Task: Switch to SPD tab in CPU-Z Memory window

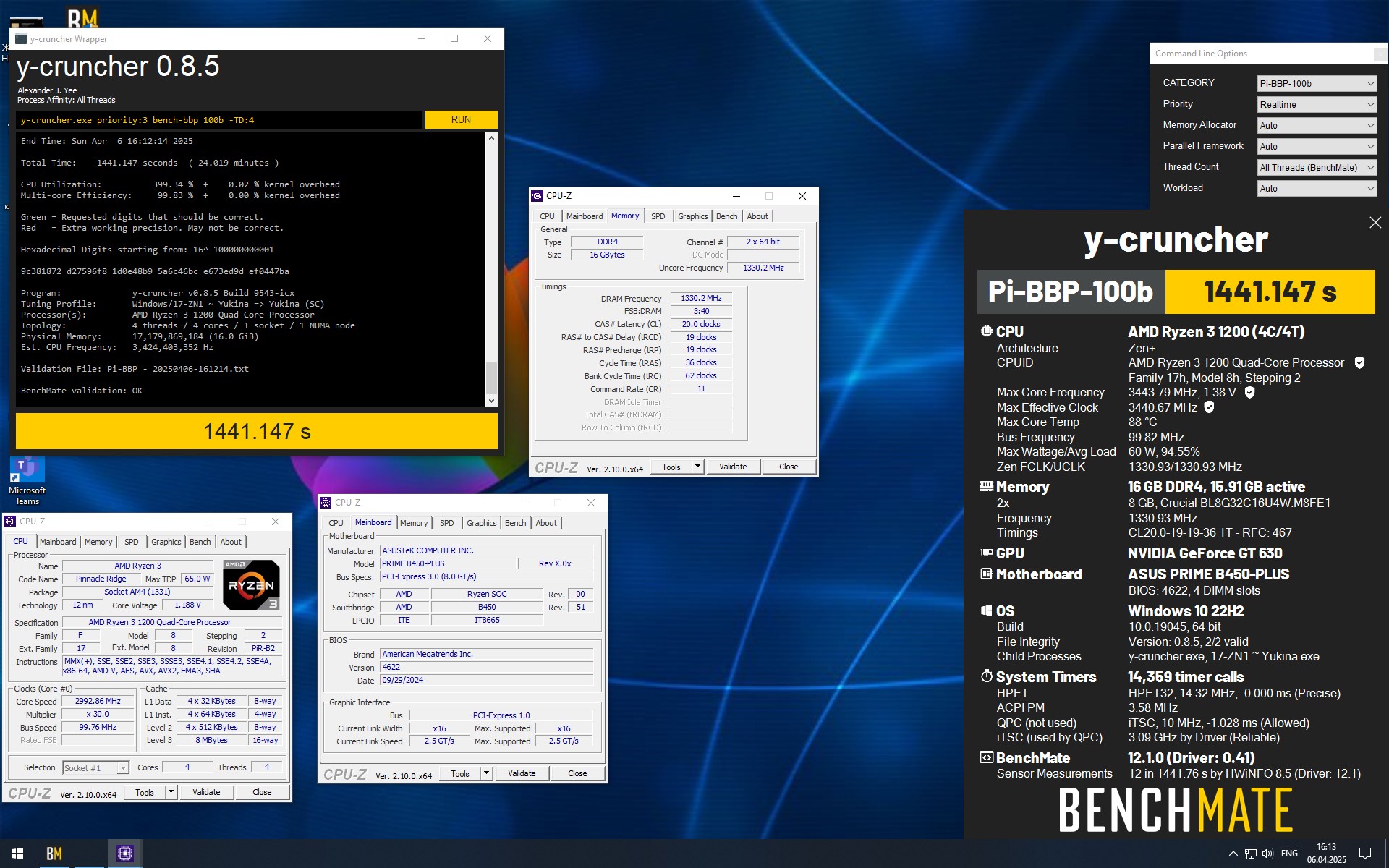Action: 658,216
